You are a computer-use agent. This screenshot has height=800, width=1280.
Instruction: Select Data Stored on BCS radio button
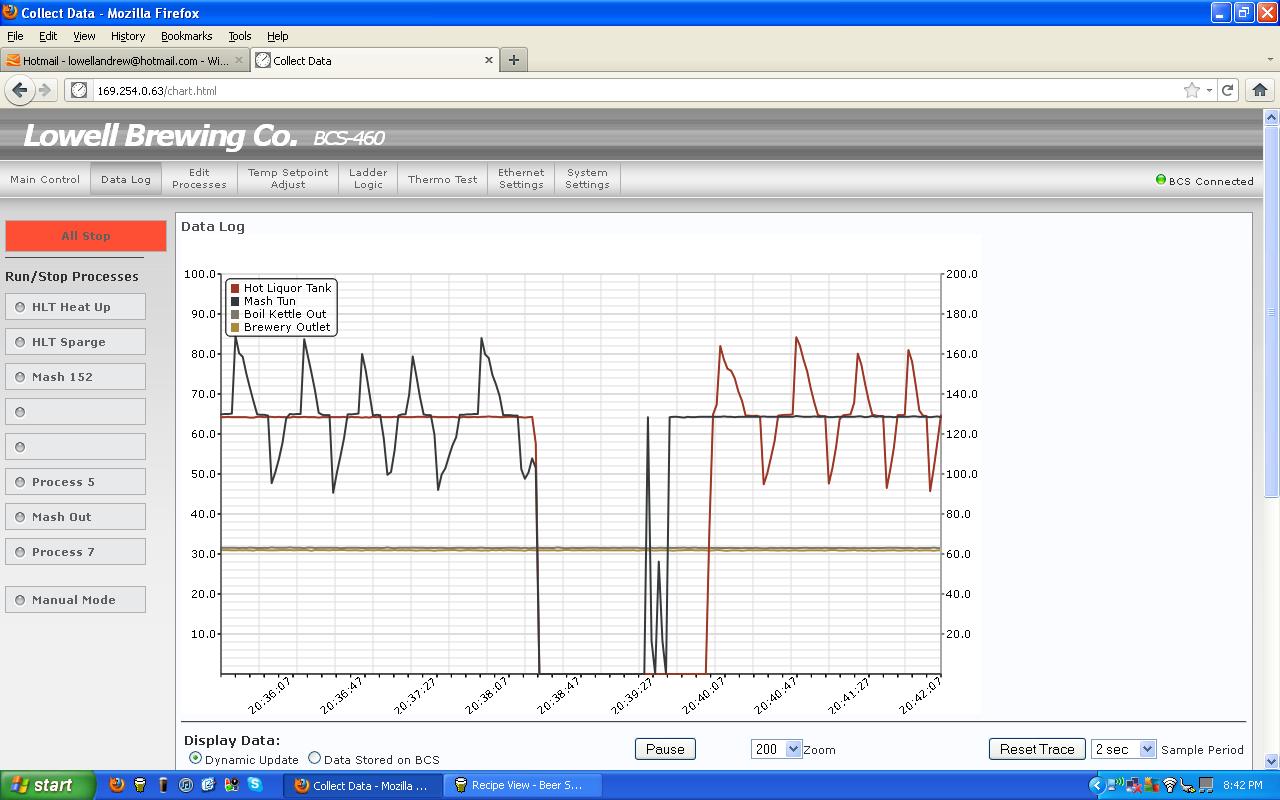tap(314, 759)
